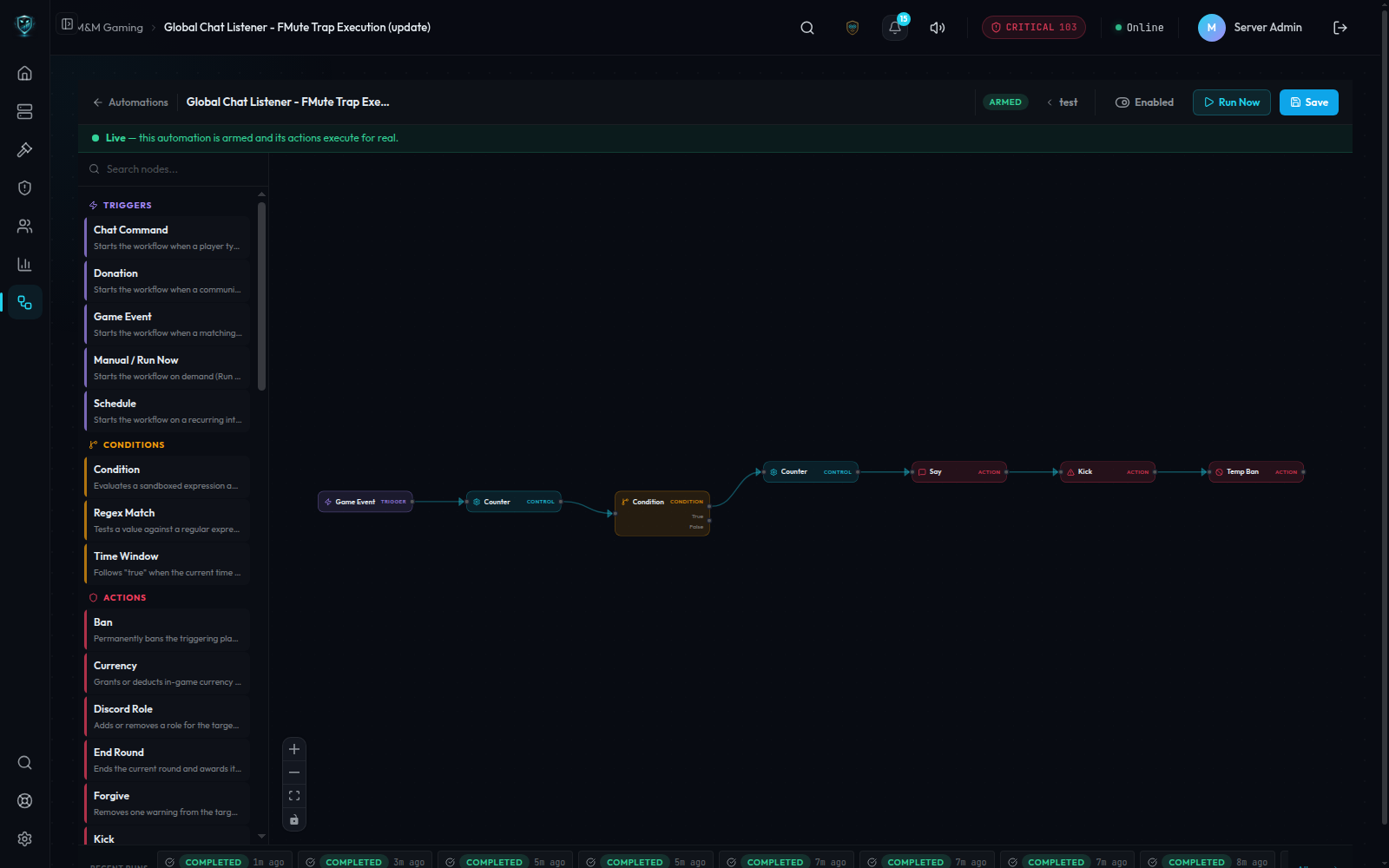
Task: Click the logout icon beside Server Admin
Action: pyautogui.click(x=1340, y=28)
